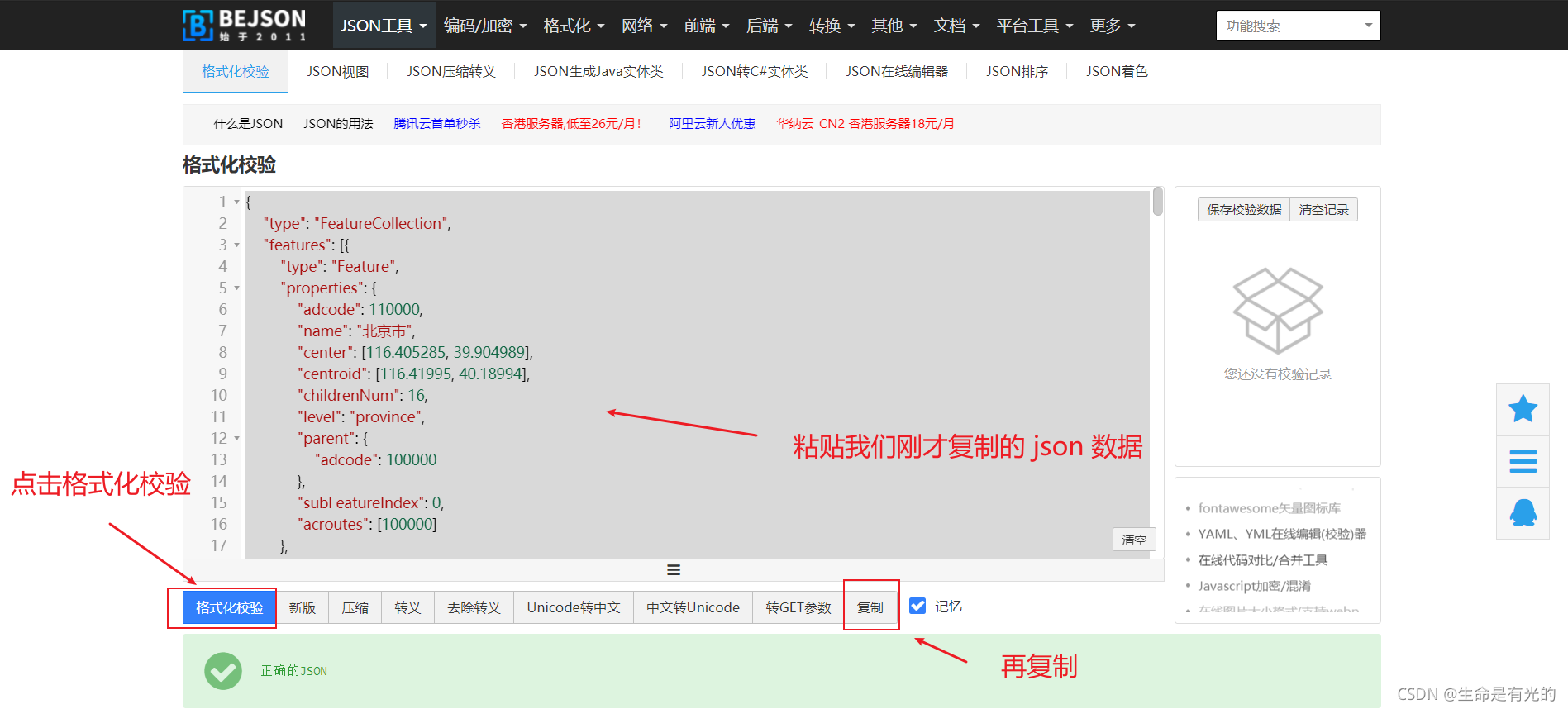The height and width of the screenshot is (709, 1568).
Task: Open the JSON的用法 link
Action: click(x=338, y=123)
